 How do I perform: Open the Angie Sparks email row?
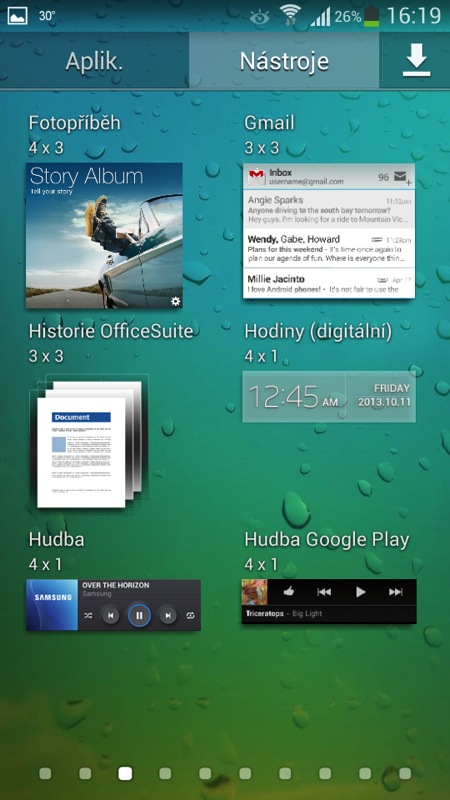pos(329,209)
